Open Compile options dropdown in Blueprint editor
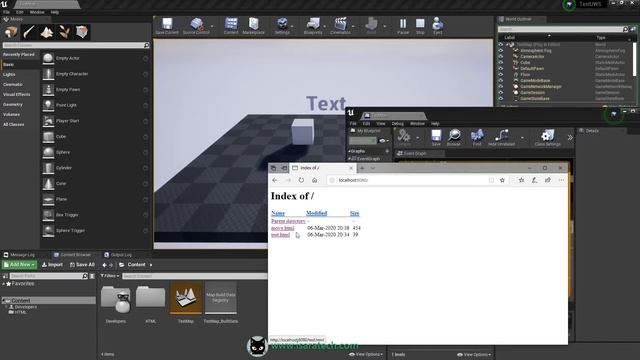Image resolution: width=640 pixels, height=360 pixels. [x=418, y=138]
